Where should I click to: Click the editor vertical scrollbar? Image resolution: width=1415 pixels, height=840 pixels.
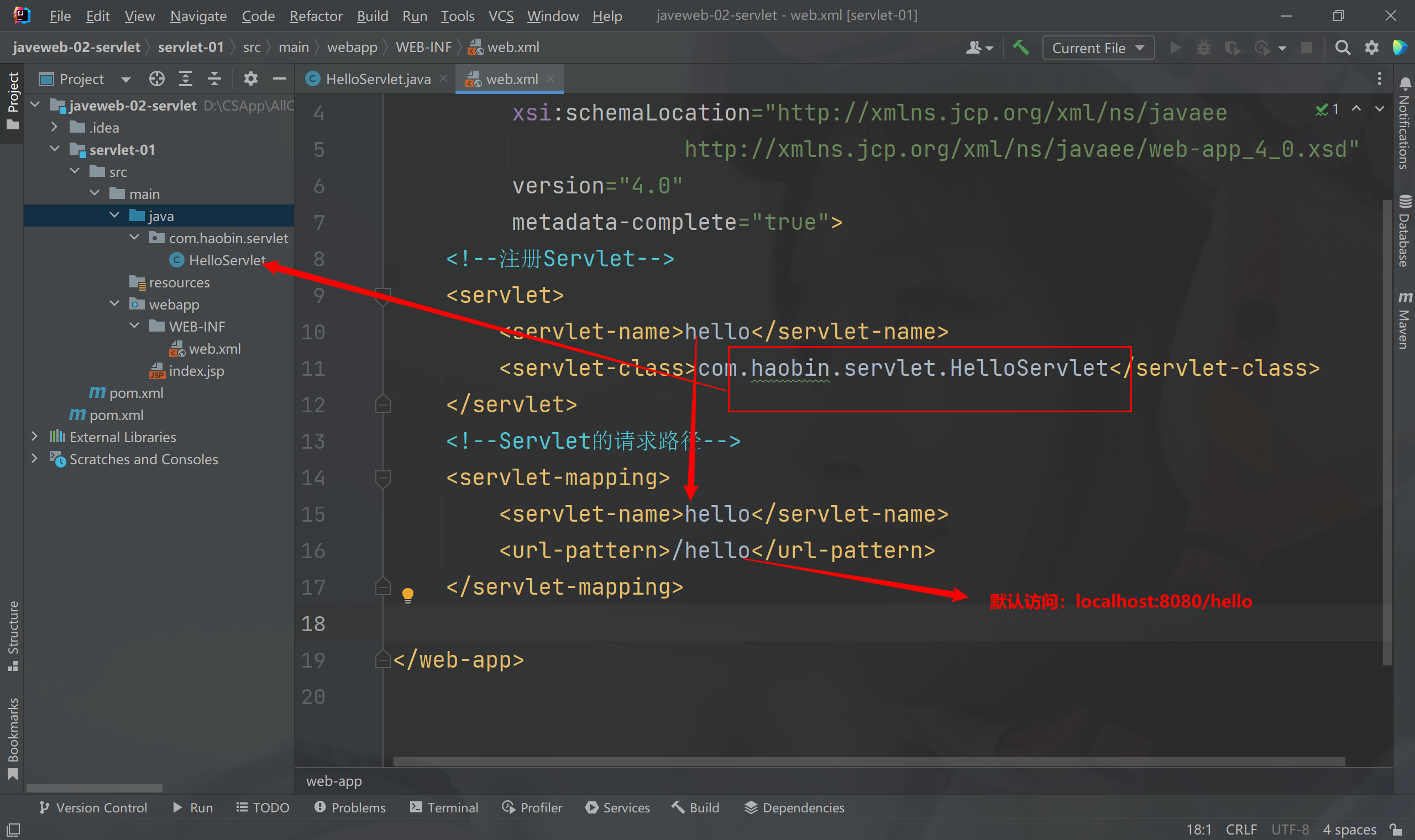pos(1387,432)
